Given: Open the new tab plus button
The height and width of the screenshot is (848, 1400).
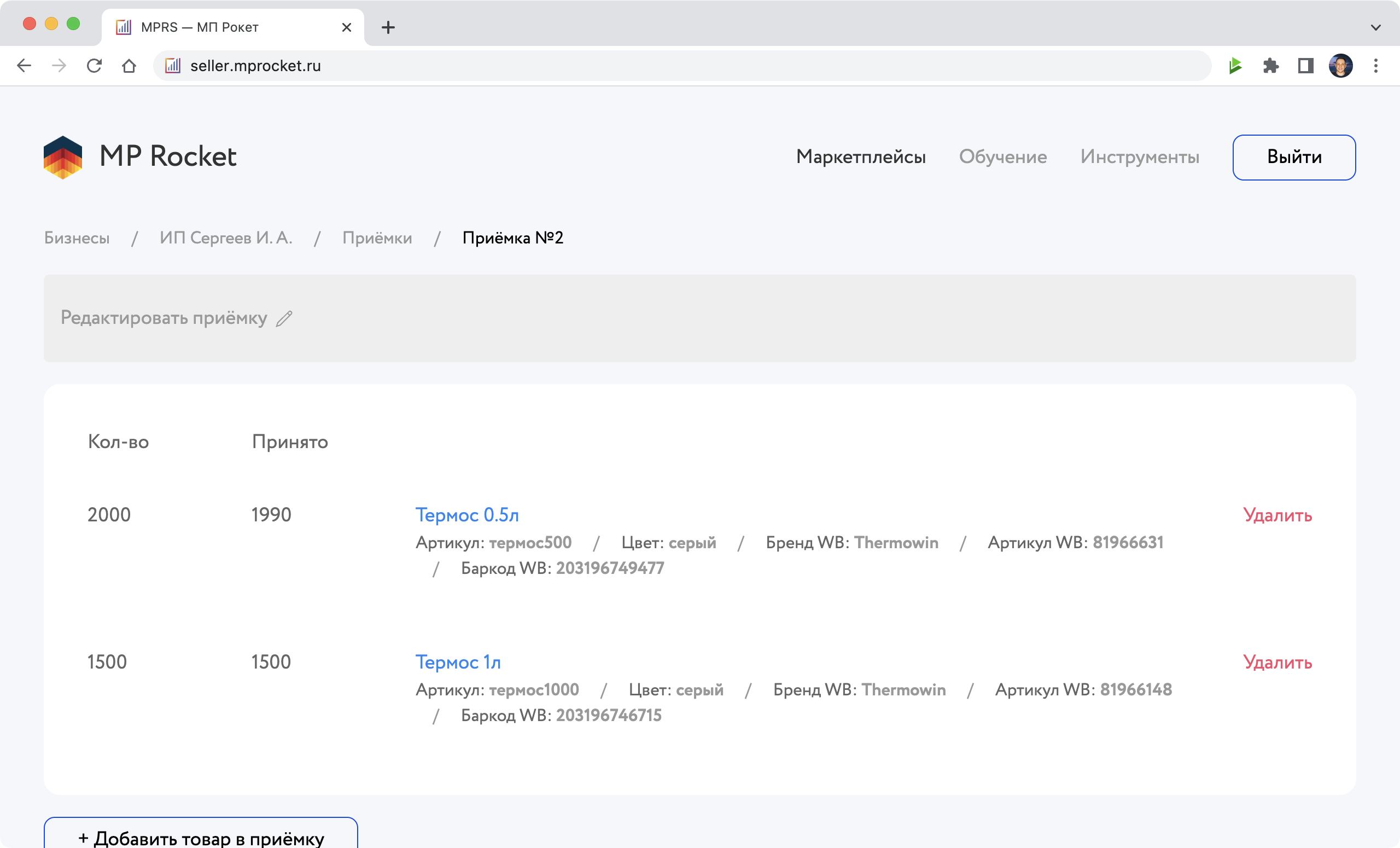Looking at the screenshot, I should pos(388,27).
